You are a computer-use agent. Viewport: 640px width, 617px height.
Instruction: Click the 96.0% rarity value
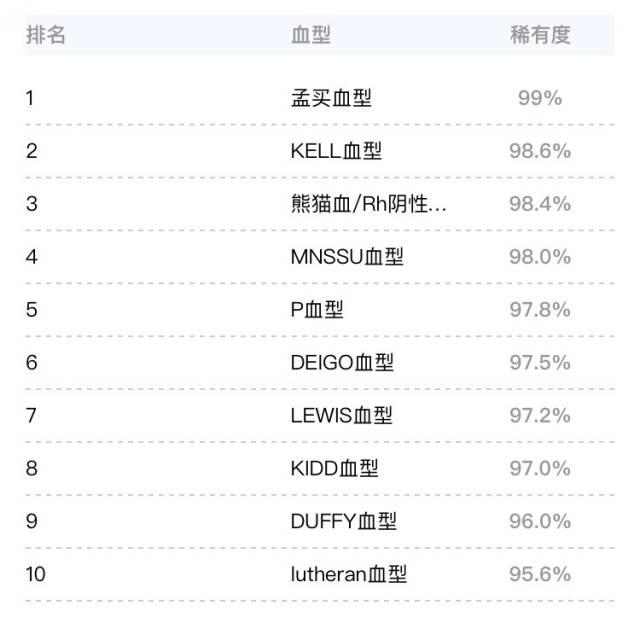(x=540, y=522)
